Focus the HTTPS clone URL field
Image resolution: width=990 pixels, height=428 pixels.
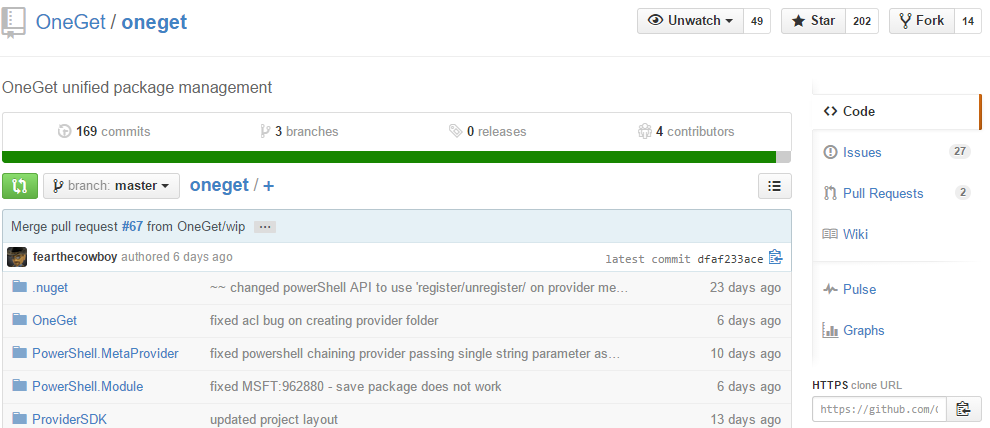tap(880, 409)
